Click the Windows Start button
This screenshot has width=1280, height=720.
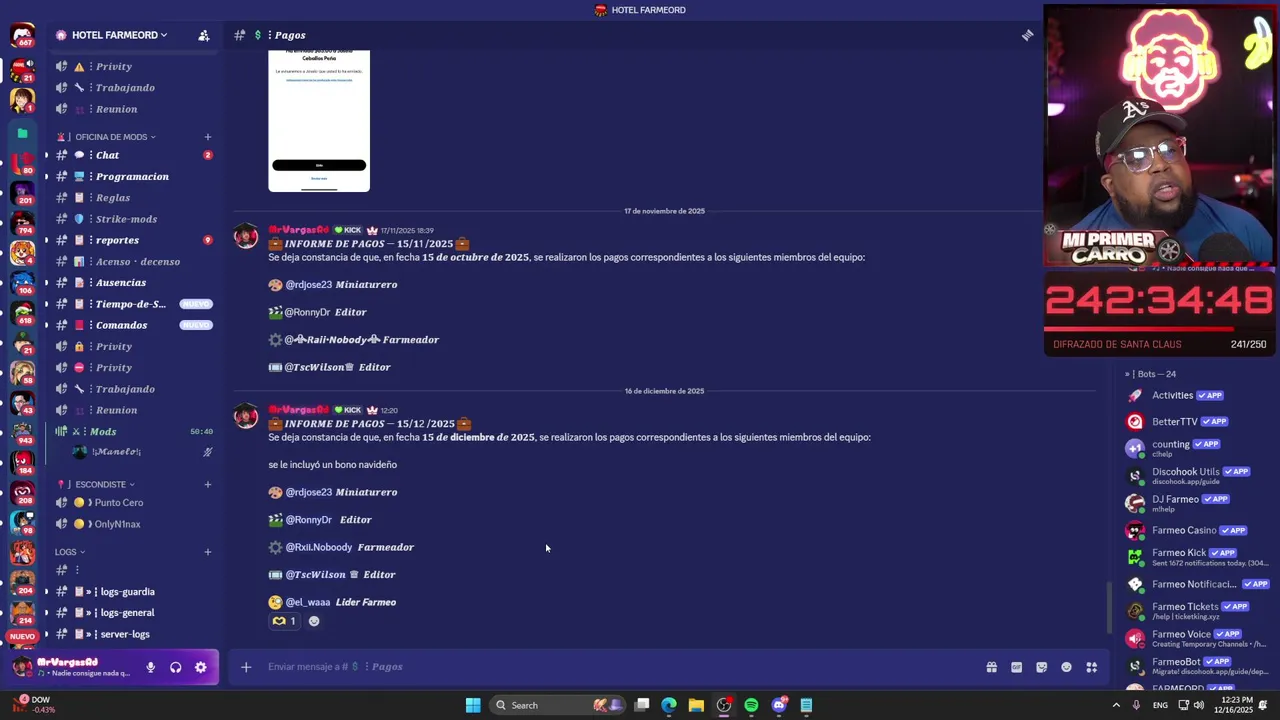473,705
